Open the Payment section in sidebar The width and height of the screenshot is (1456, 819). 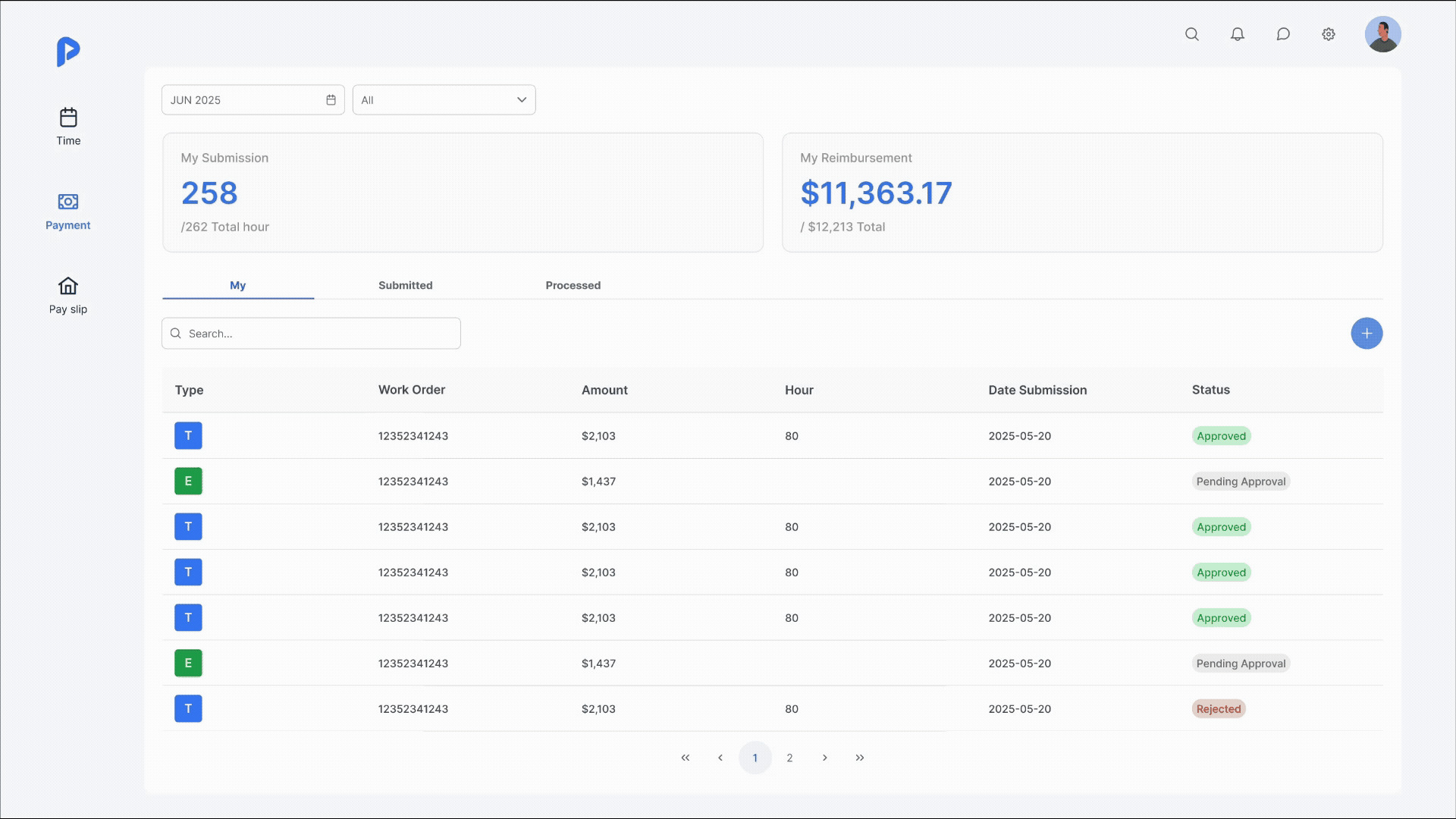tap(68, 211)
